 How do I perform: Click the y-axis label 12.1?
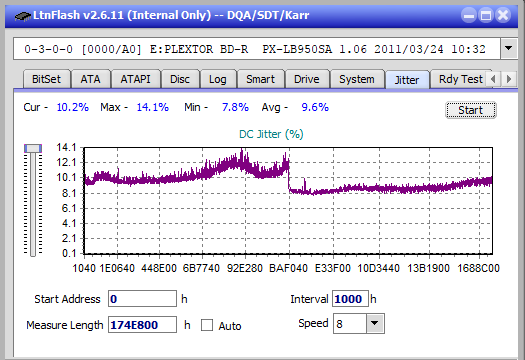pos(66,162)
